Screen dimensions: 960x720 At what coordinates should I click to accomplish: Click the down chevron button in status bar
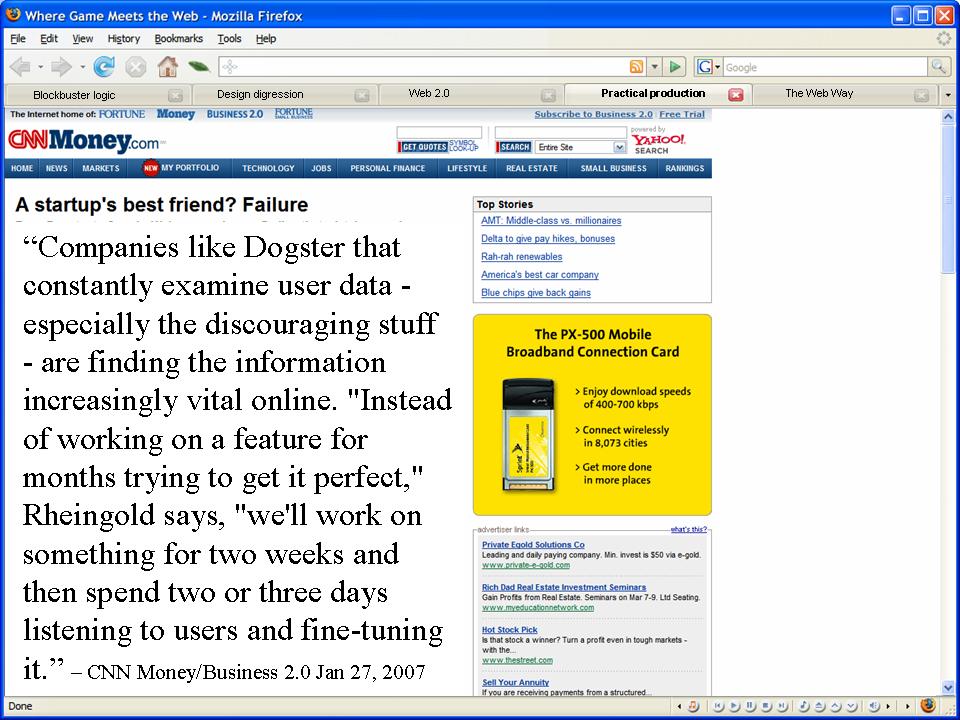click(850, 706)
